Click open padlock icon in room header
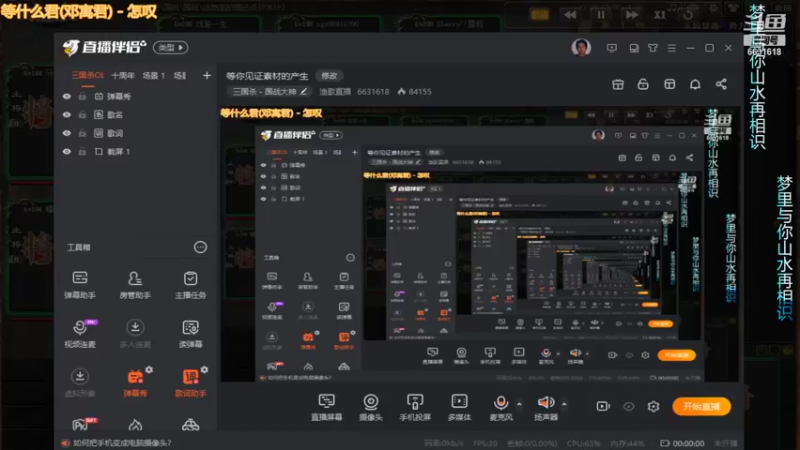The height and width of the screenshot is (450, 800). coord(643,84)
